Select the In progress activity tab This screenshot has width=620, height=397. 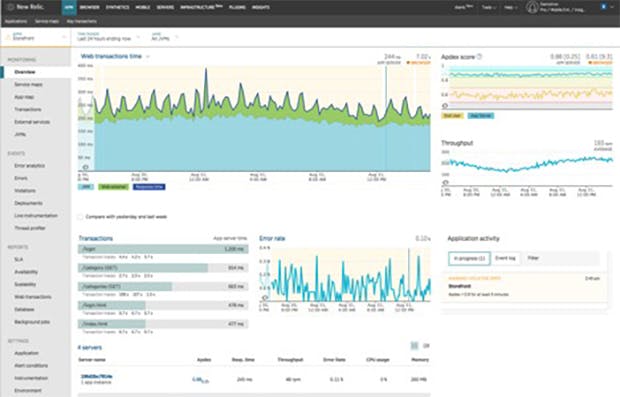point(469,259)
